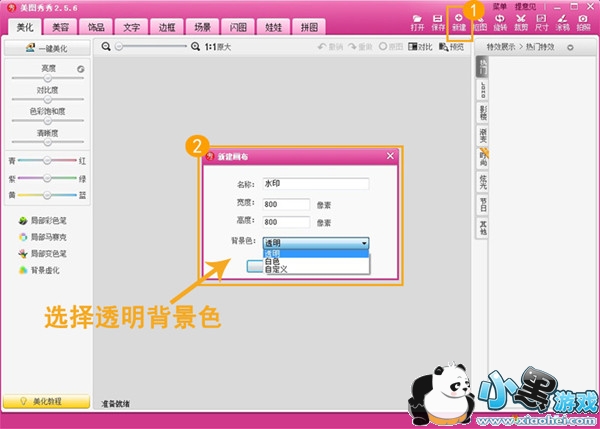Click the 名称 input field
Image resolution: width=600 pixels, height=429 pixels.
click(316, 184)
